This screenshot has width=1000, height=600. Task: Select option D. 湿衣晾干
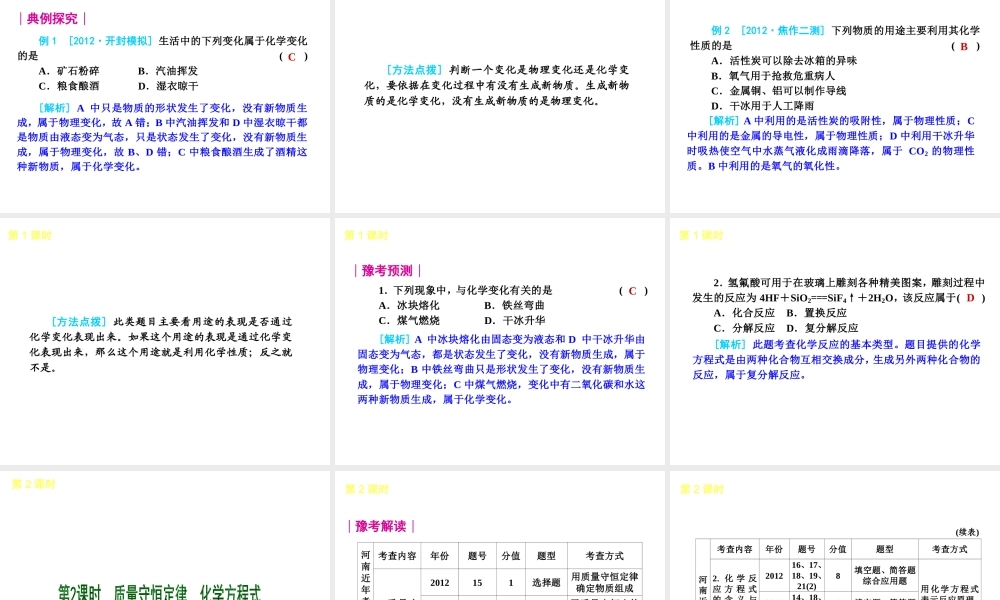[168, 86]
